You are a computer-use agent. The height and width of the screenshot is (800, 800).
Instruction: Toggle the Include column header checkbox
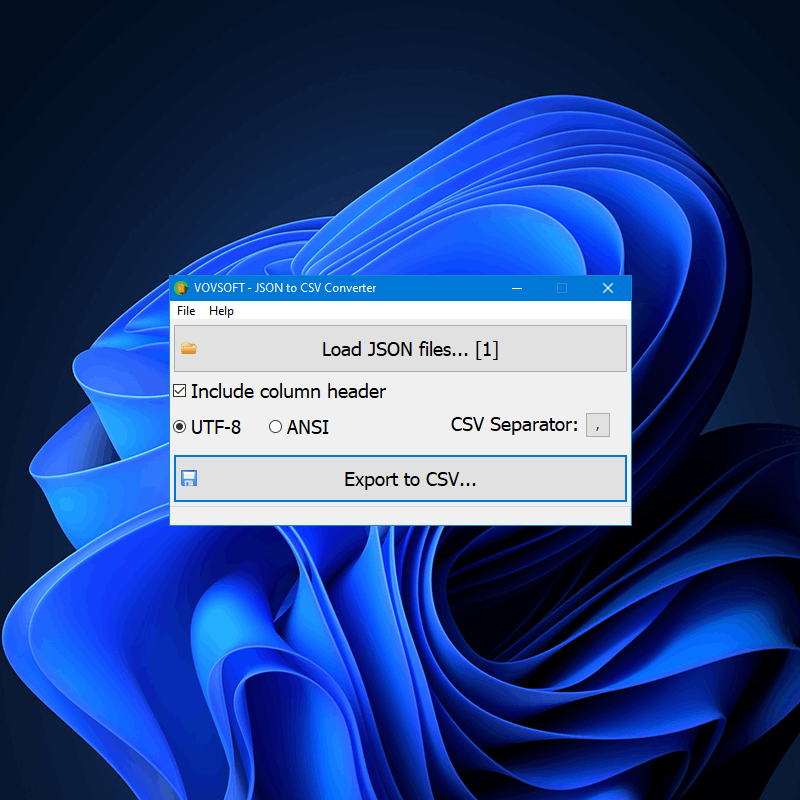tap(180, 390)
